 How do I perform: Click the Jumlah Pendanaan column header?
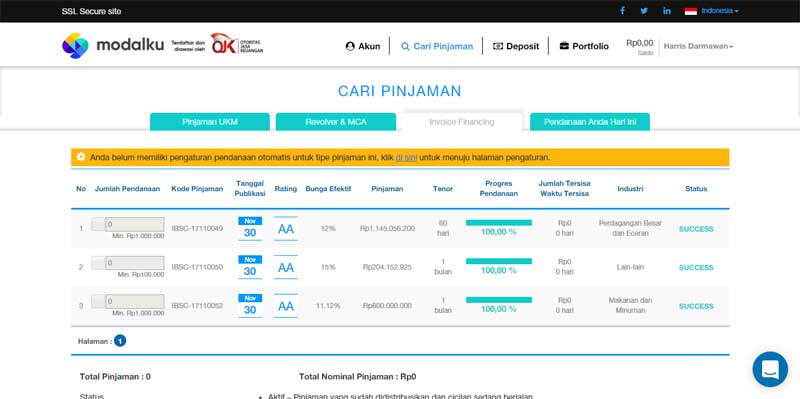click(128, 189)
